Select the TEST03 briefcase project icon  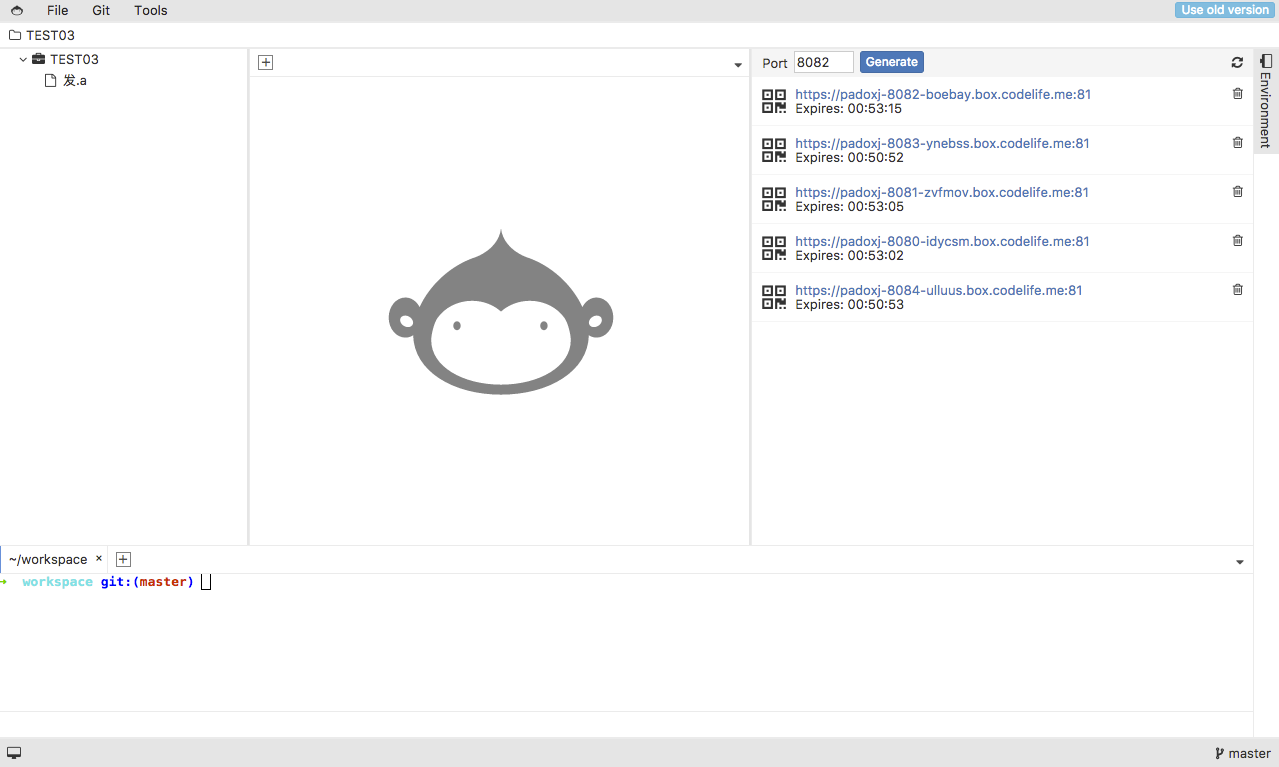(38, 59)
